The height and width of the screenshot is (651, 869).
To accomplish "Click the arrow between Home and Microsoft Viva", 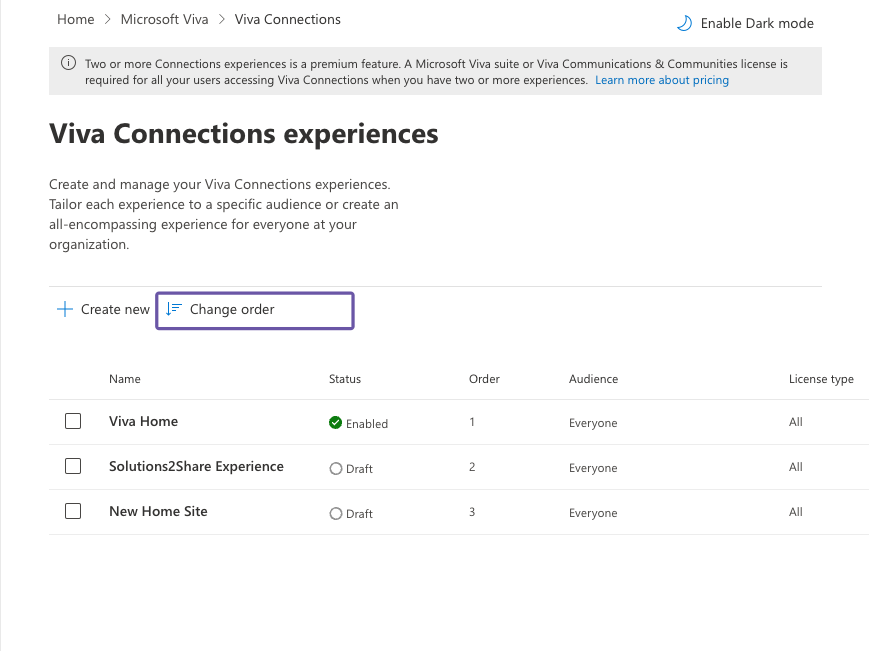I will pyautogui.click(x=108, y=19).
